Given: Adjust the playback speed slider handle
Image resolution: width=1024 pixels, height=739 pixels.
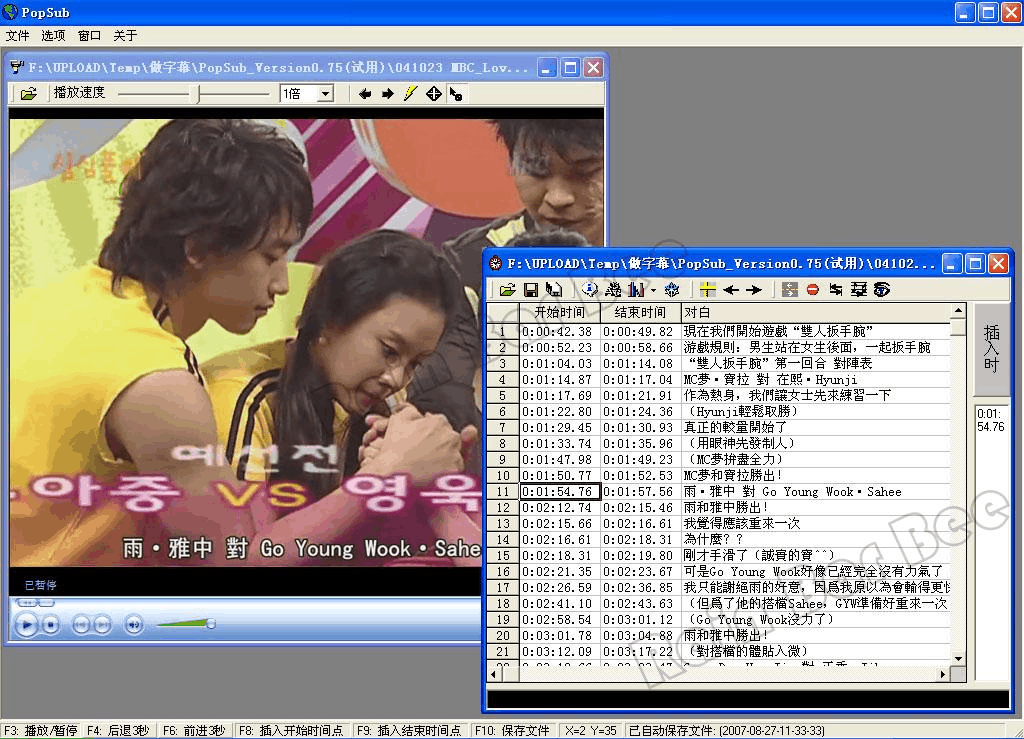Looking at the screenshot, I should point(199,94).
